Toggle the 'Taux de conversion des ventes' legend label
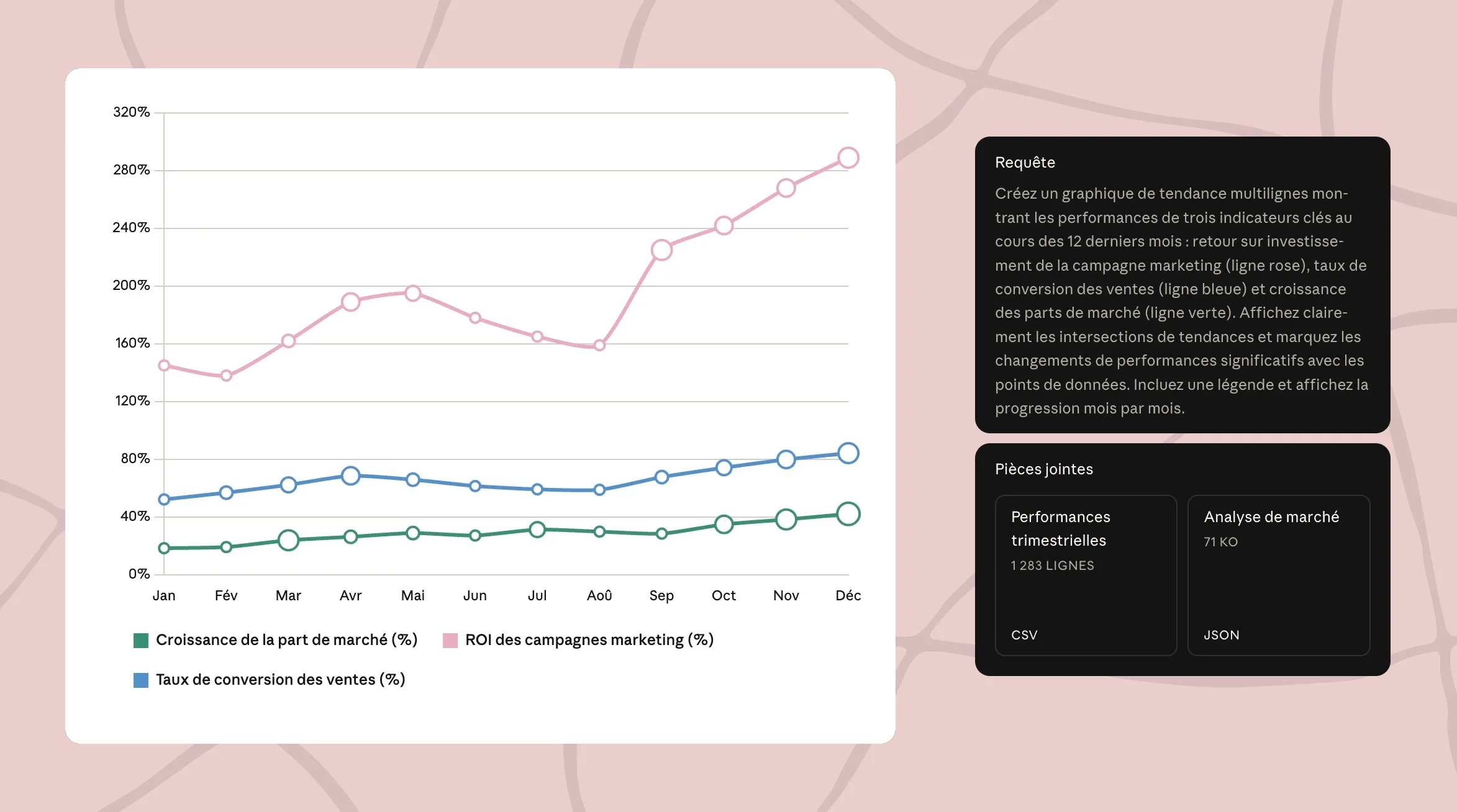 280,680
